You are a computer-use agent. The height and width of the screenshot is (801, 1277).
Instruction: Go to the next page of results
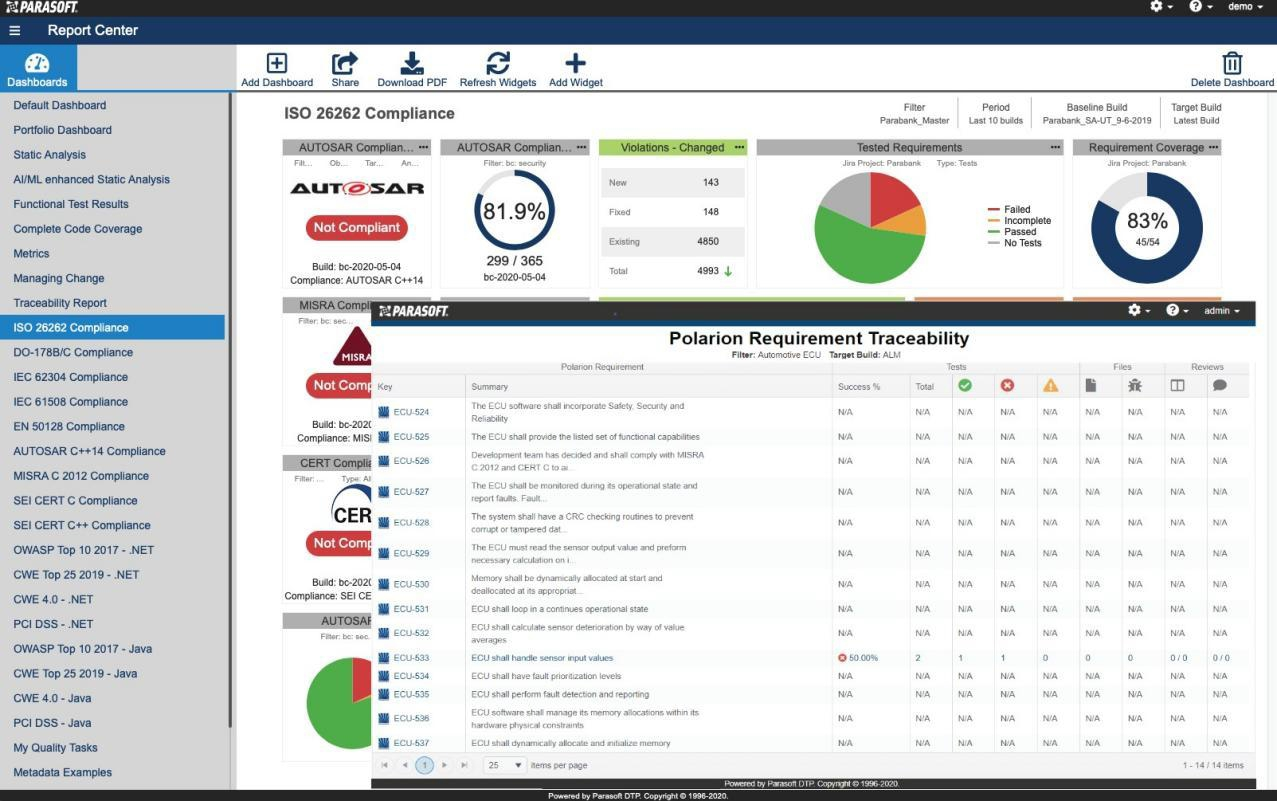(444, 765)
